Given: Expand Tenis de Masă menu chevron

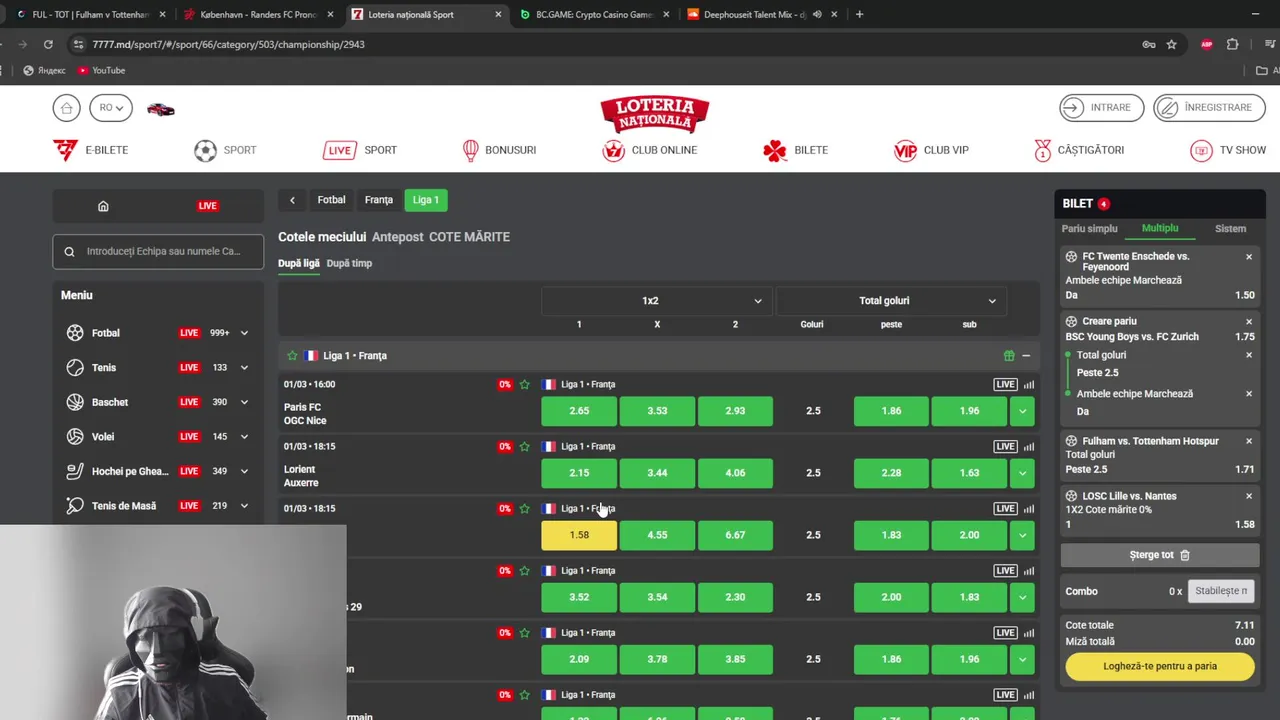Looking at the screenshot, I should click(x=244, y=506).
